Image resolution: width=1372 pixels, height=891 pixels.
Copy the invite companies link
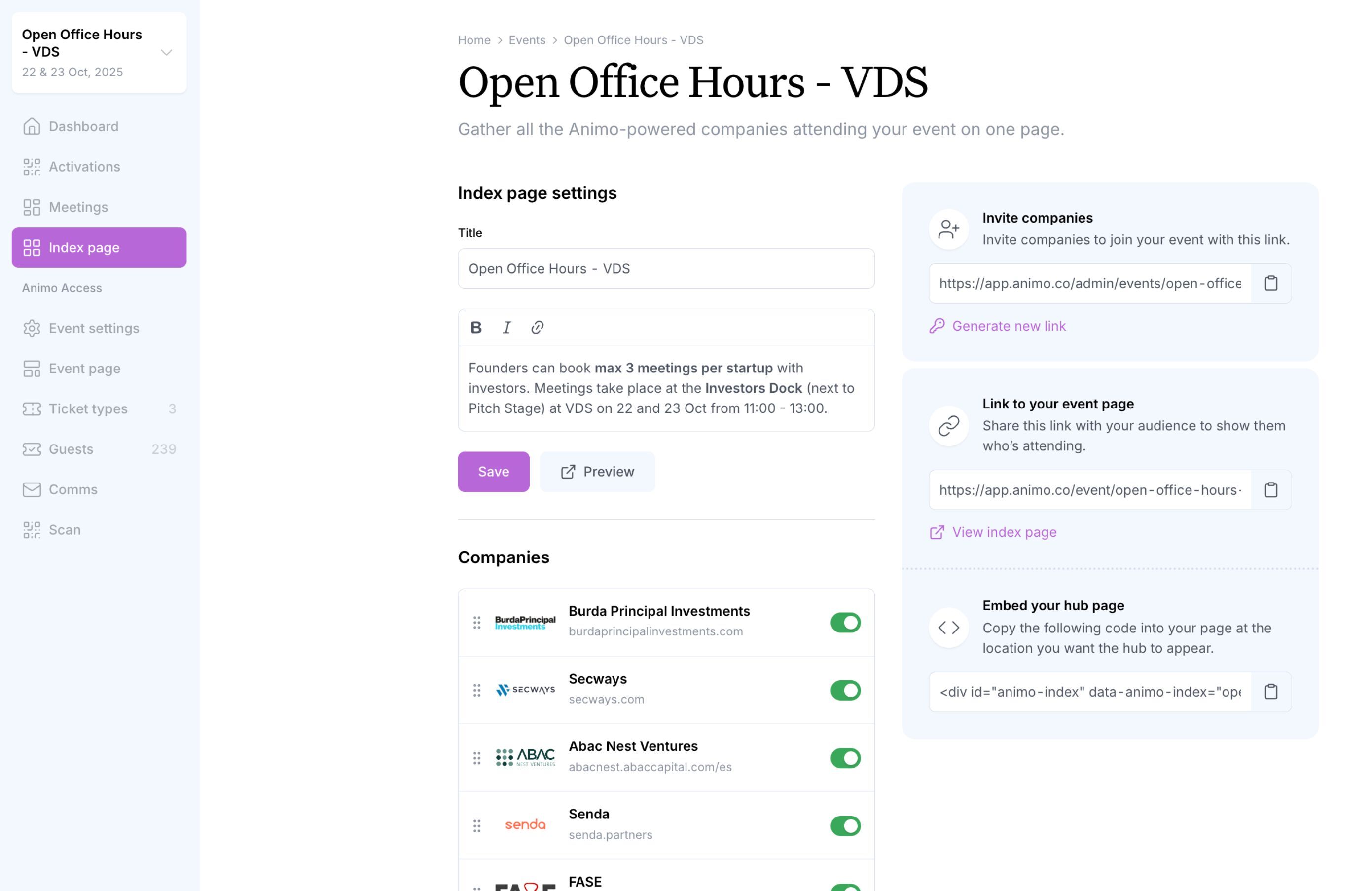(1270, 283)
